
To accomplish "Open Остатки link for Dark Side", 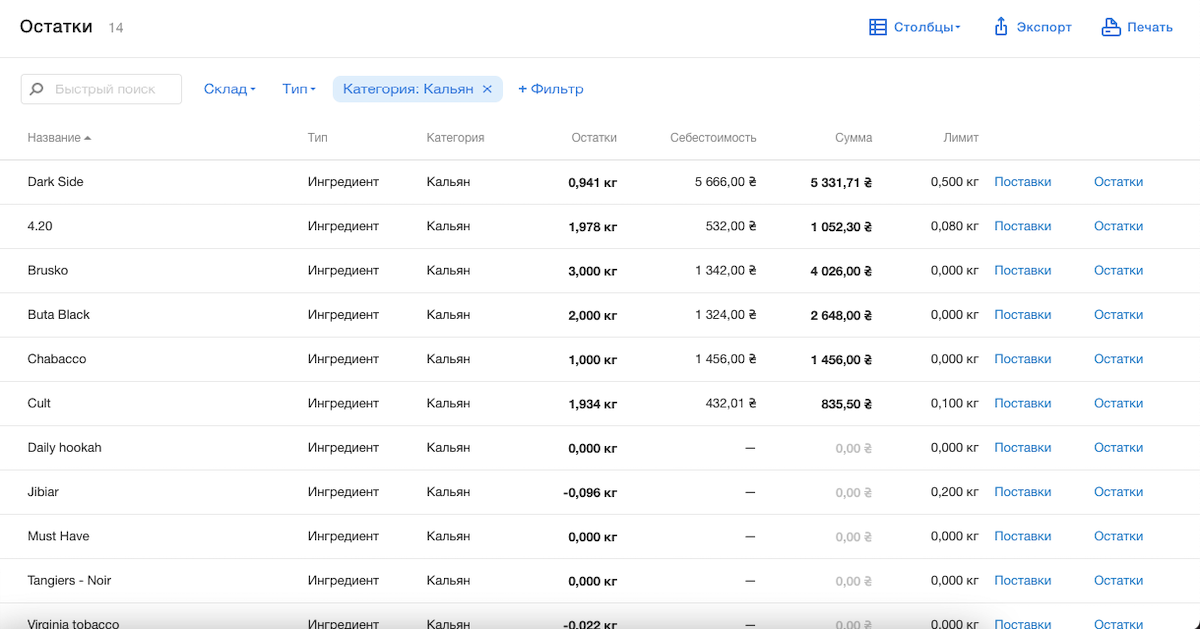I will pos(1118,182).
